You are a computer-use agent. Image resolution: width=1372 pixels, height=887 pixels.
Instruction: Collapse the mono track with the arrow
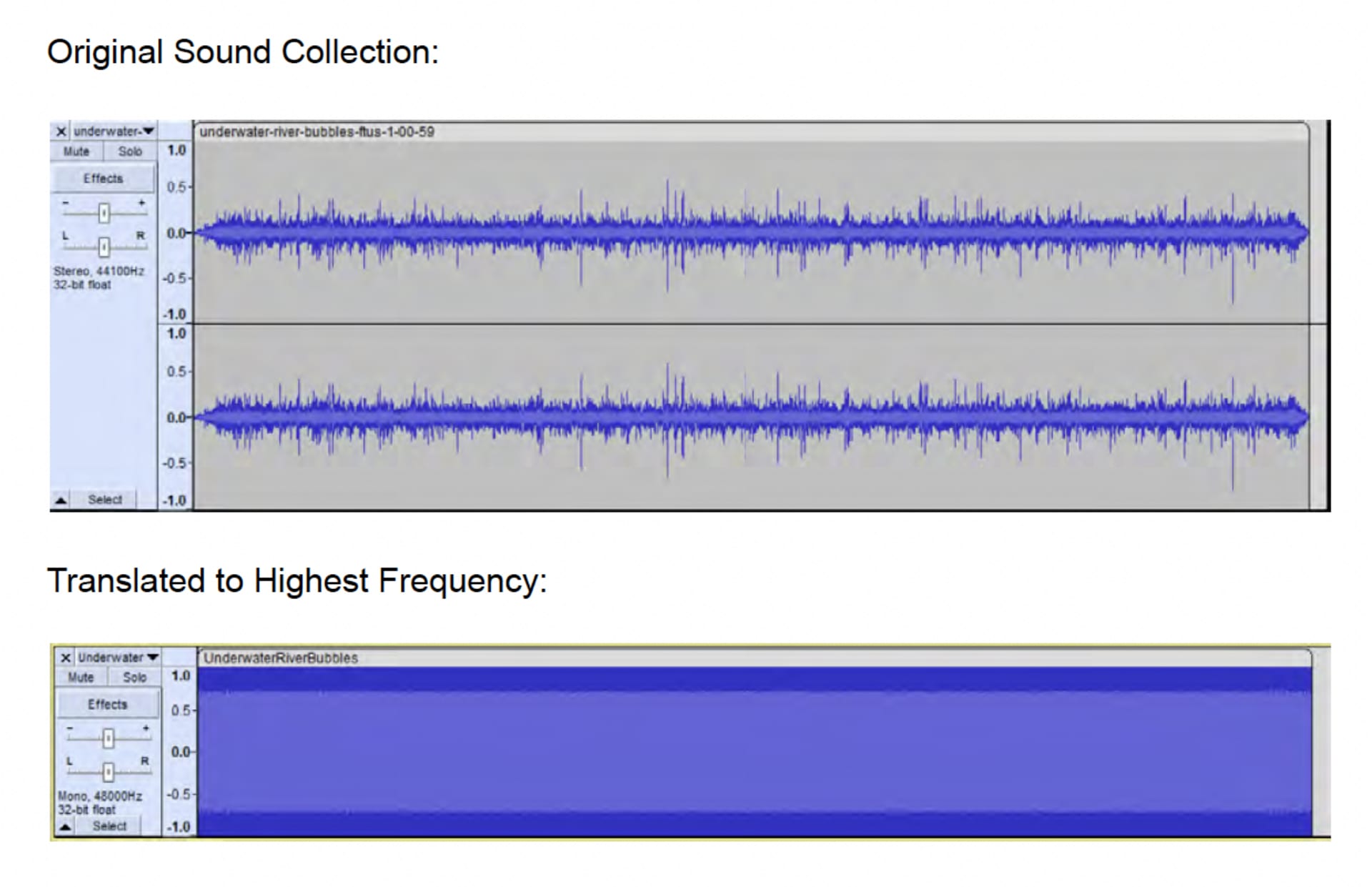66,827
